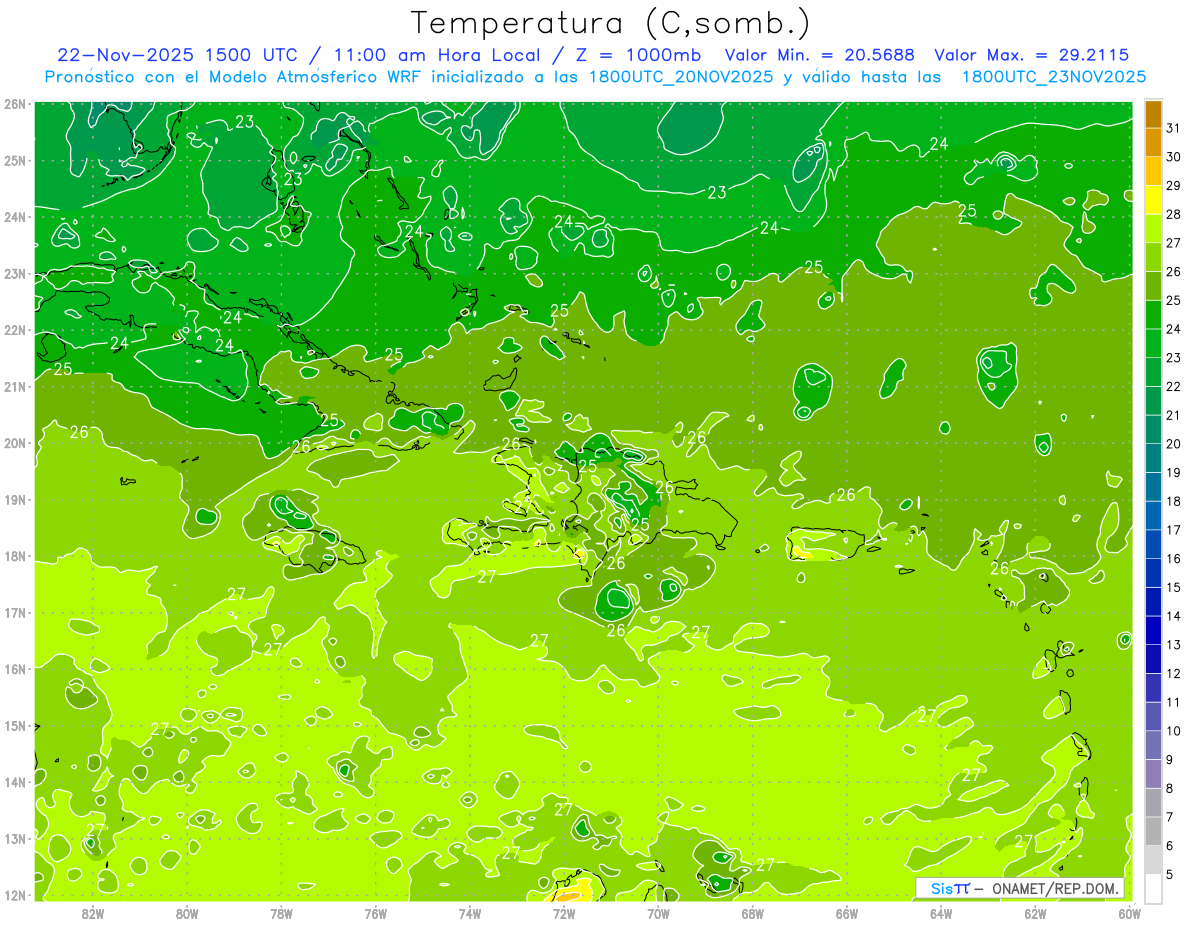Click the "13N" latitude axis label
The width and height of the screenshot is (1200, 927).
15,839
